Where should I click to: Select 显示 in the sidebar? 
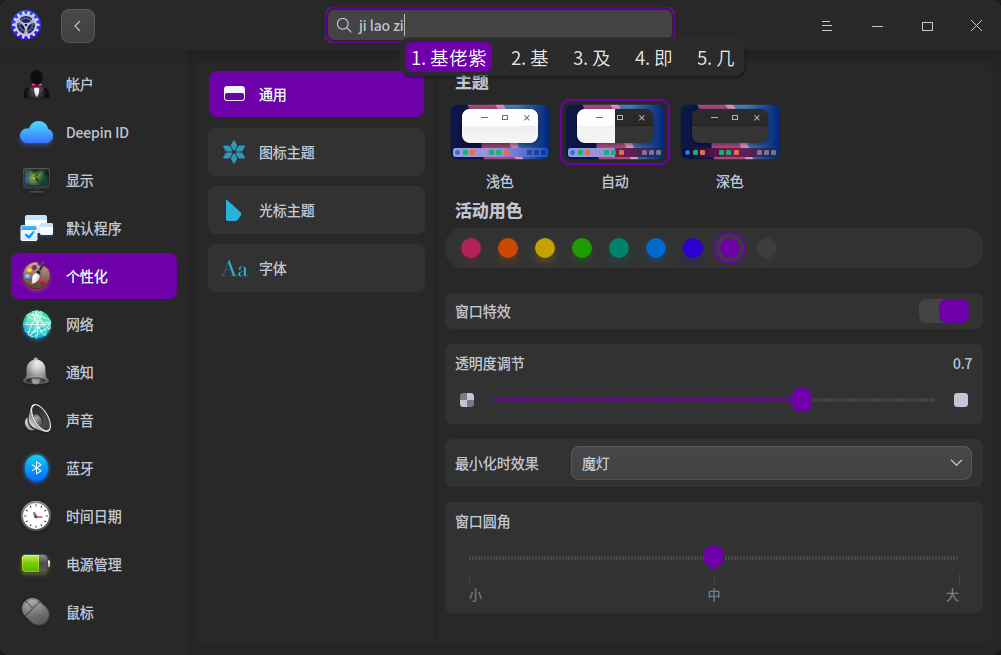click(94, 181)
